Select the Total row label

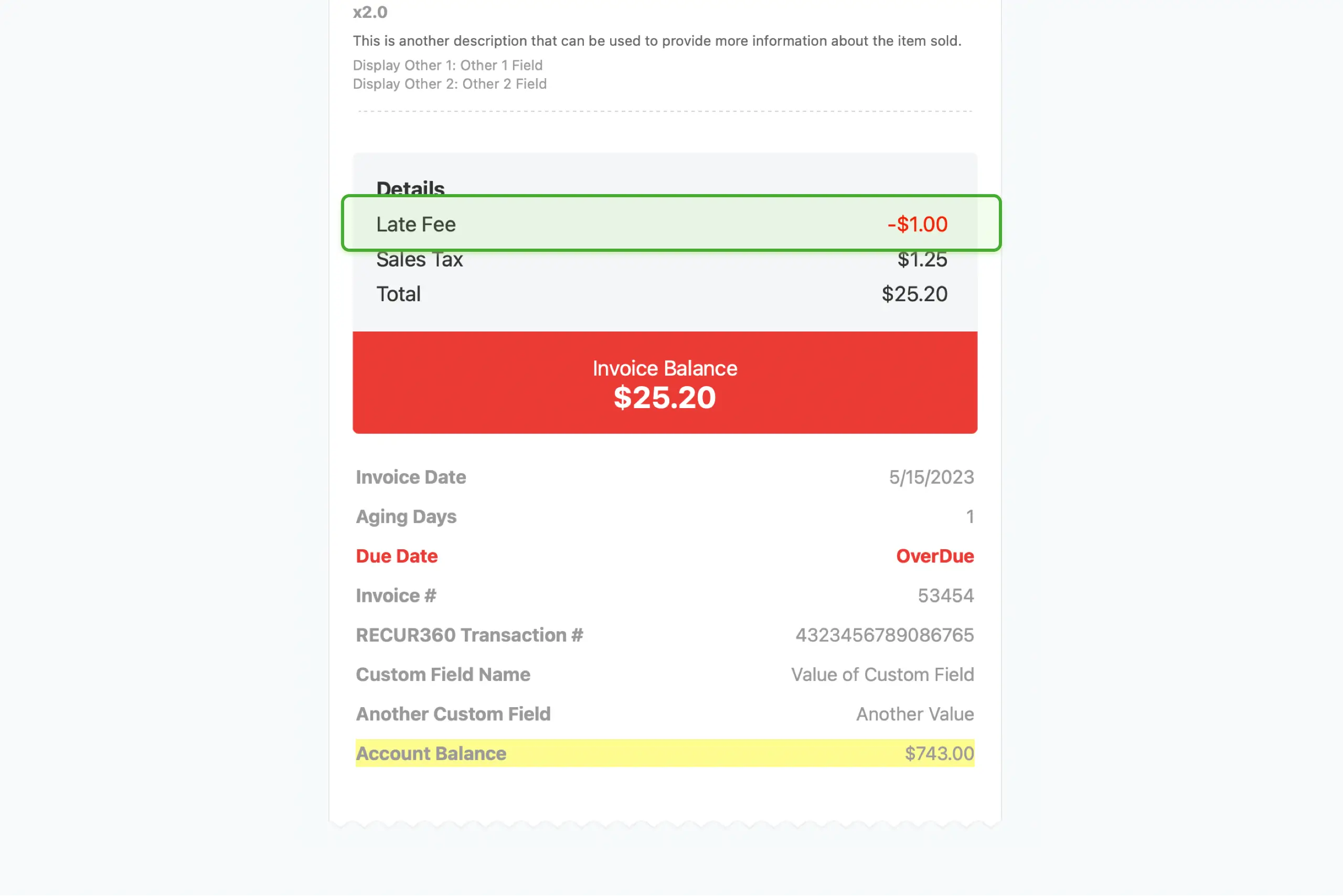point(398,294)
